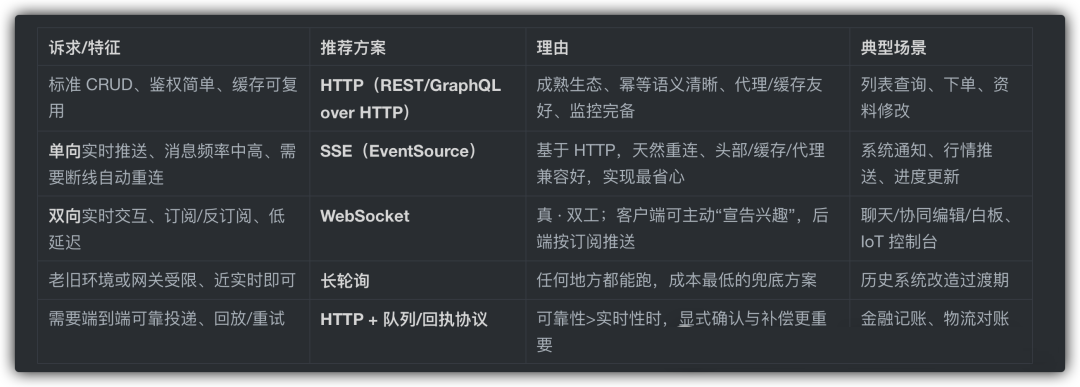This screenshot has width=1080, height=387.
Task: Select the WebSocket recommendation cell
Action: click(417, 228)
